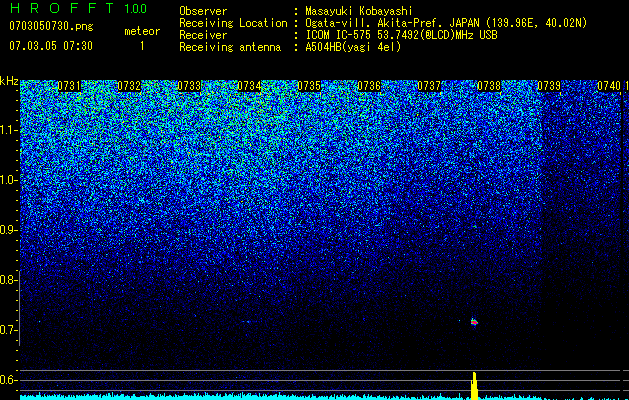Click the 0736 time marker

tap(369, 86)
